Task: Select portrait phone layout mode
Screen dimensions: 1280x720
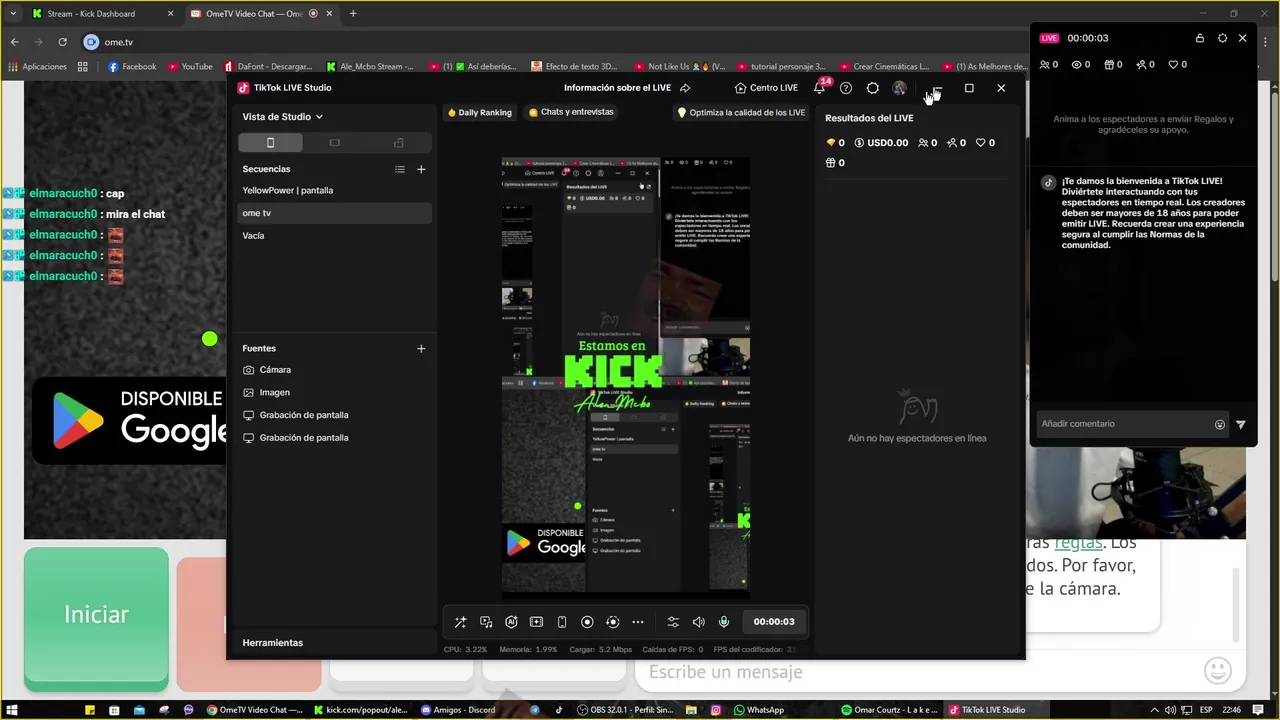Action: point(270,143)
